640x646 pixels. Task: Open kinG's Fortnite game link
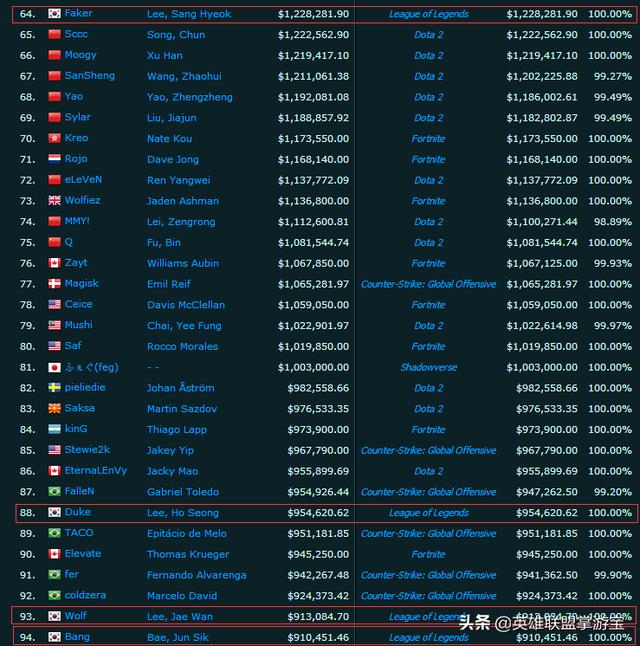[429, 429]
